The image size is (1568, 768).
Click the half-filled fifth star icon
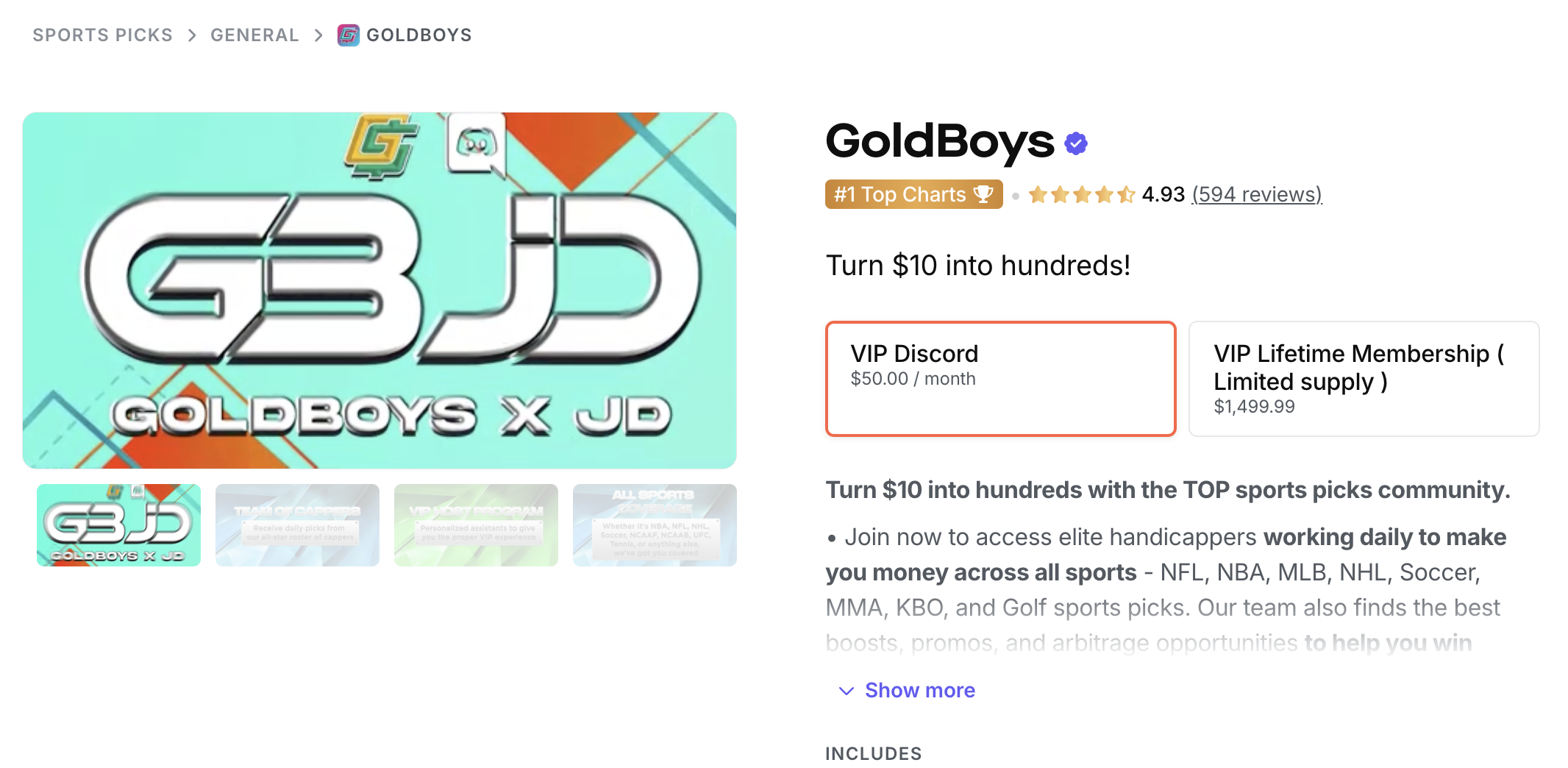[x=1126, y=194]
